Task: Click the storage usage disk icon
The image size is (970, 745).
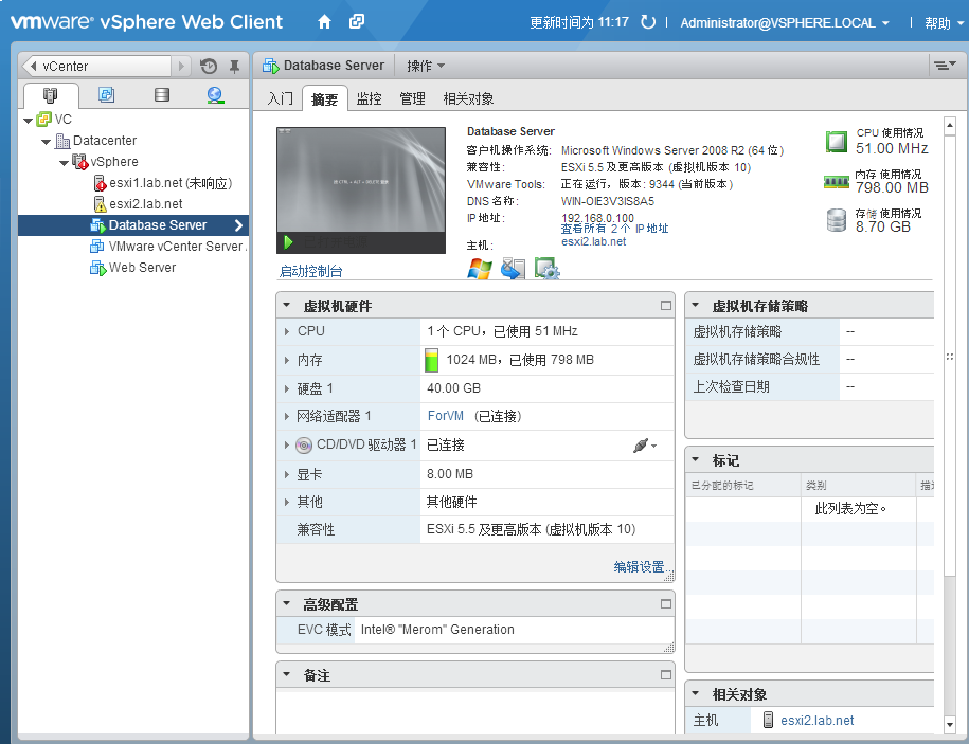Action: point(836,220)
